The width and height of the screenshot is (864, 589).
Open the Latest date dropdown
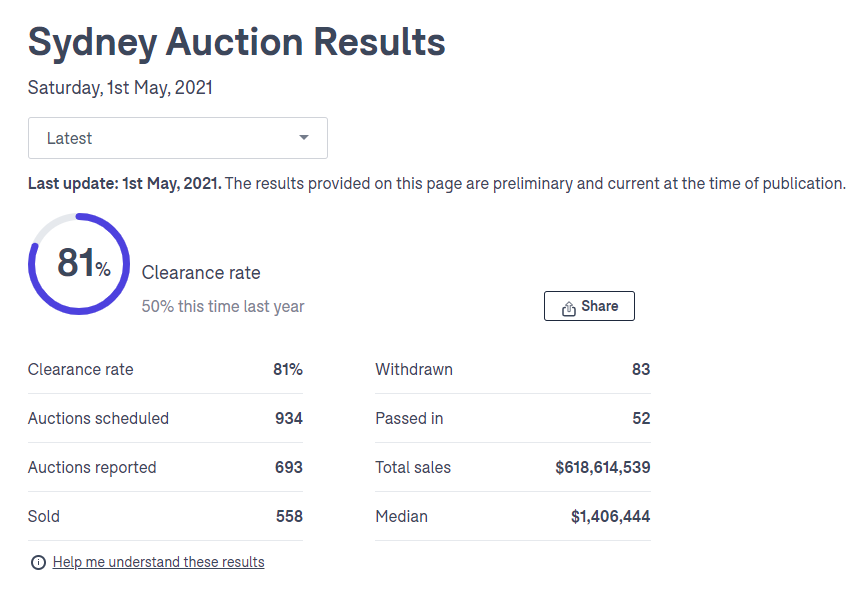coord(178,138)
